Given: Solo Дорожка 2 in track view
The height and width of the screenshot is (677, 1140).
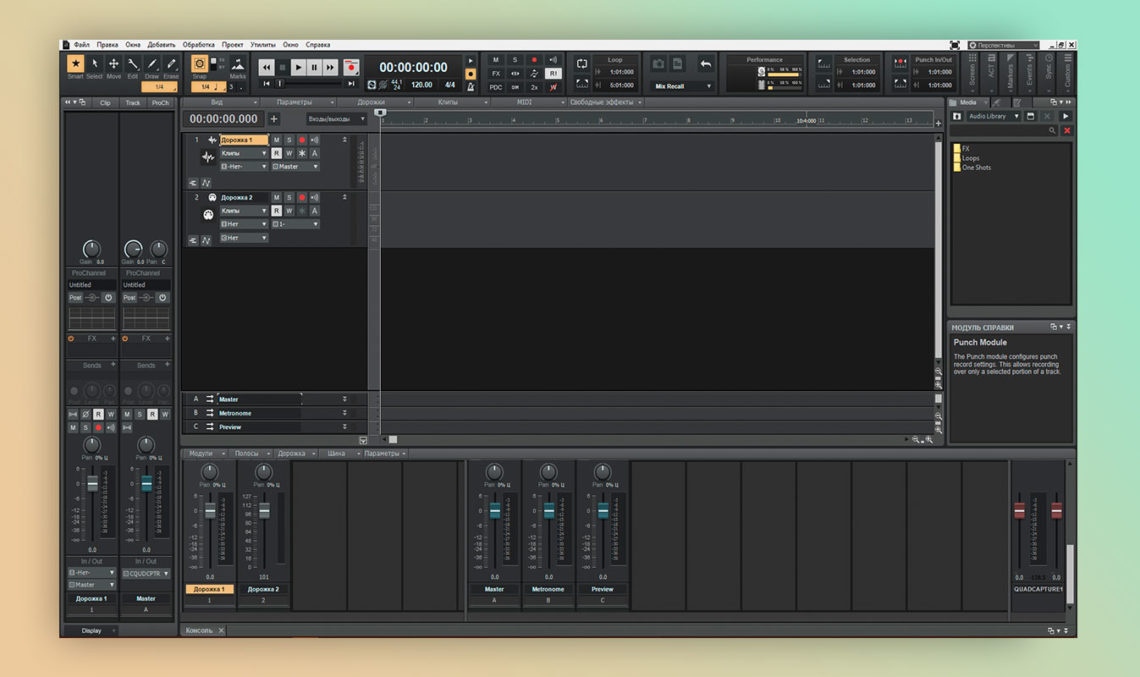Looking at the screenshot, I should coord(289,198).
